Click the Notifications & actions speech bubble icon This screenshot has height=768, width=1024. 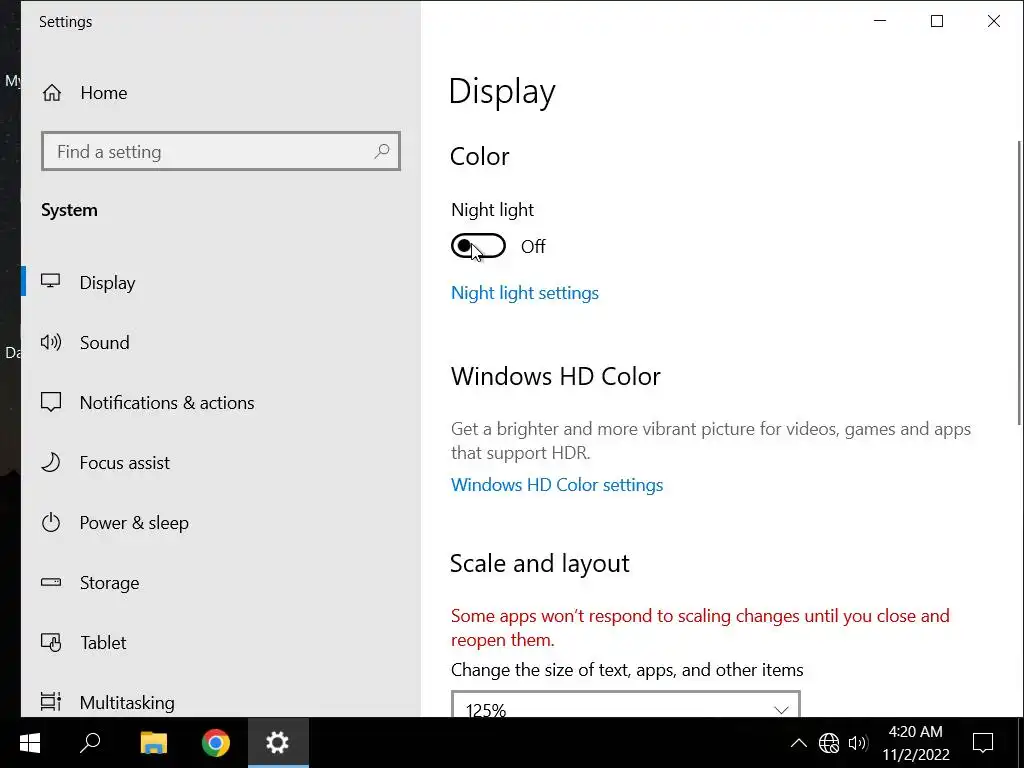coord(50,402)
